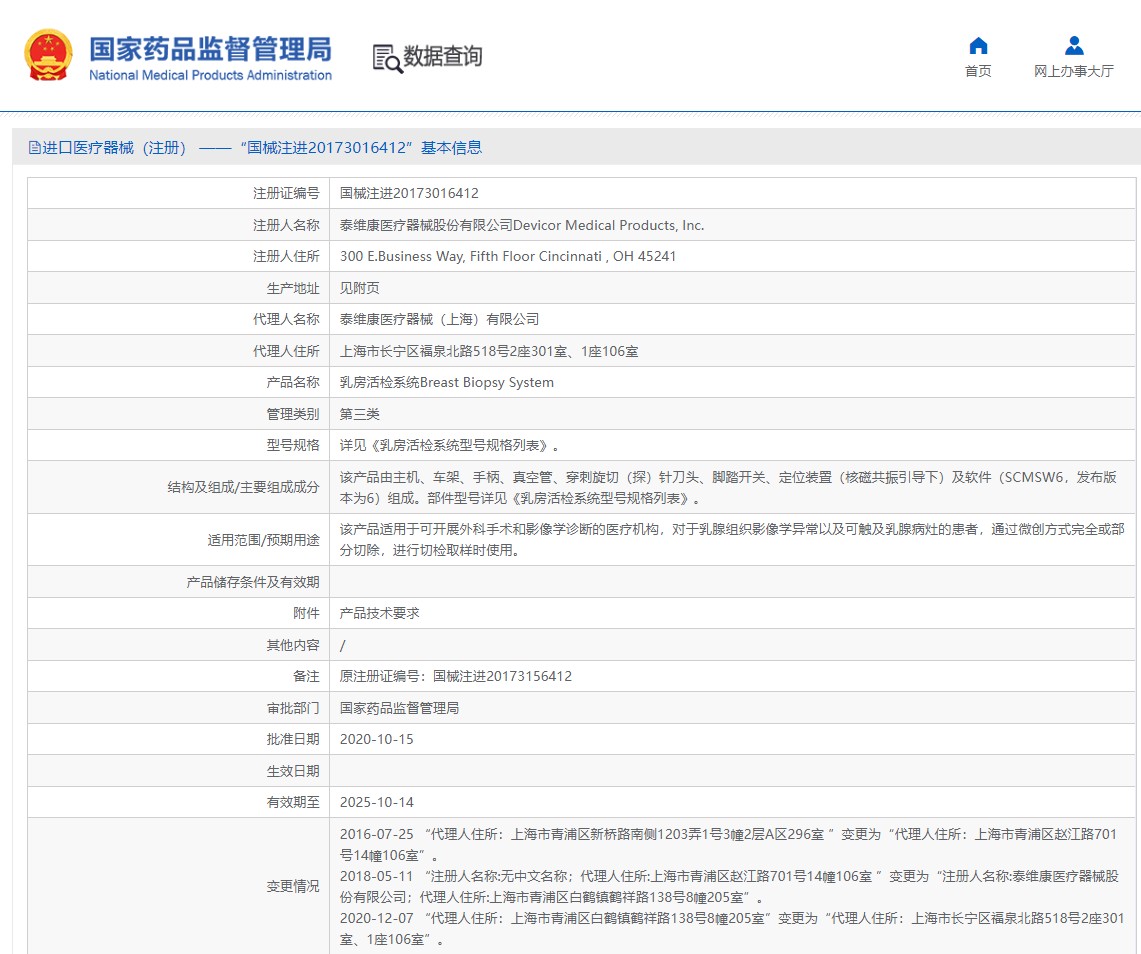Select product name Breast Biopsy System
Viewport: 1141px width, 954px height.
coord(447,383)
